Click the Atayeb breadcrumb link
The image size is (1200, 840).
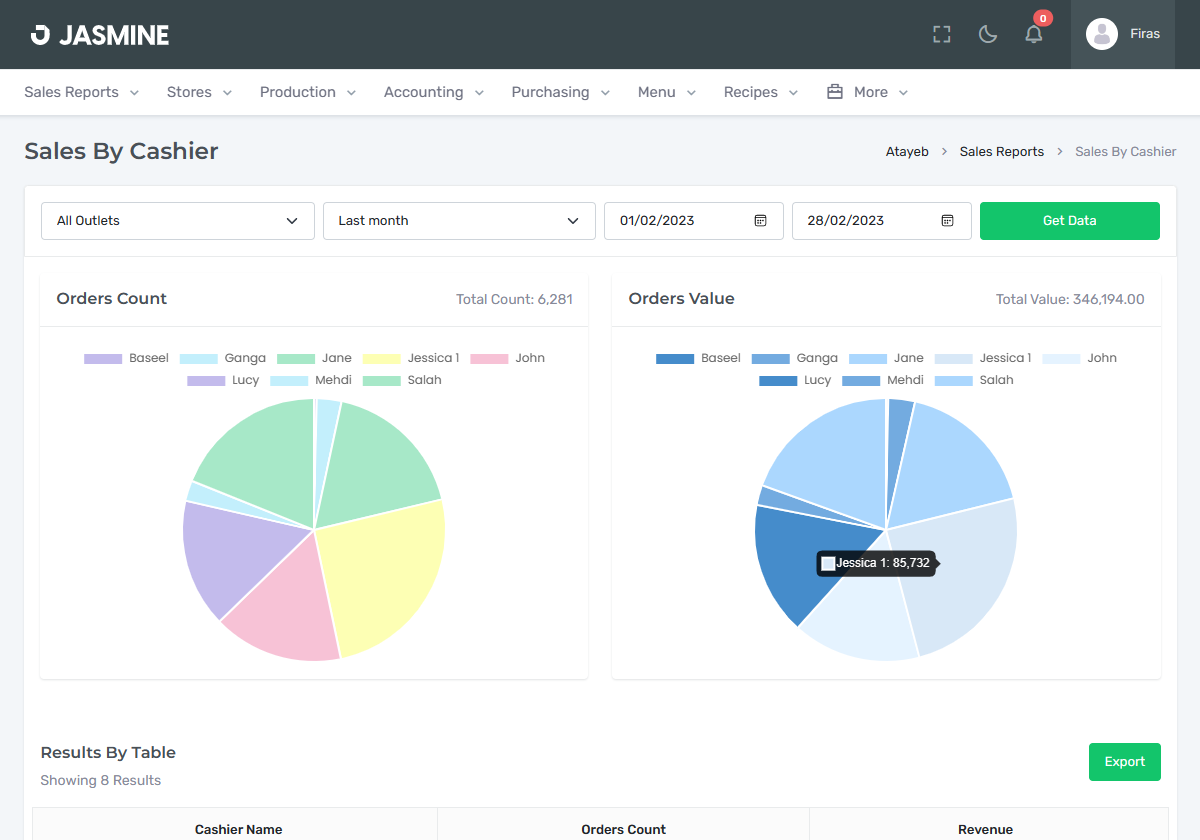point(907,152)
